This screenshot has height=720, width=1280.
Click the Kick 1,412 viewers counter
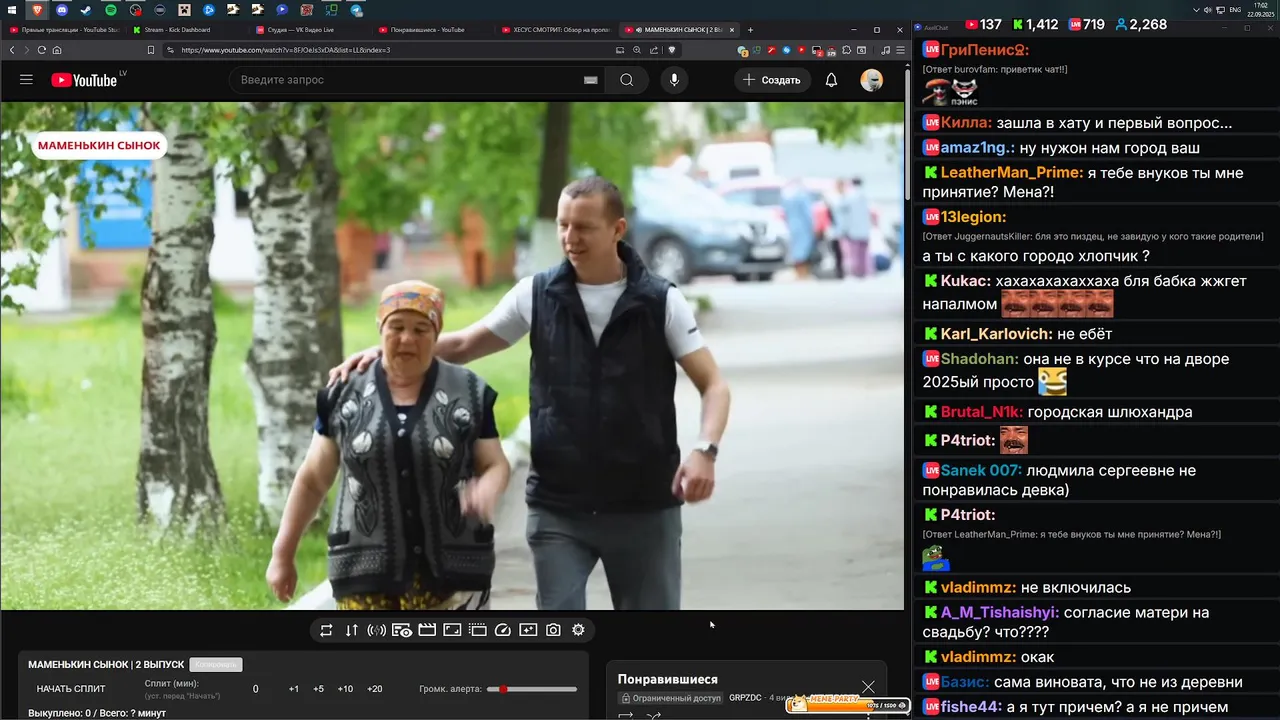1035,24
